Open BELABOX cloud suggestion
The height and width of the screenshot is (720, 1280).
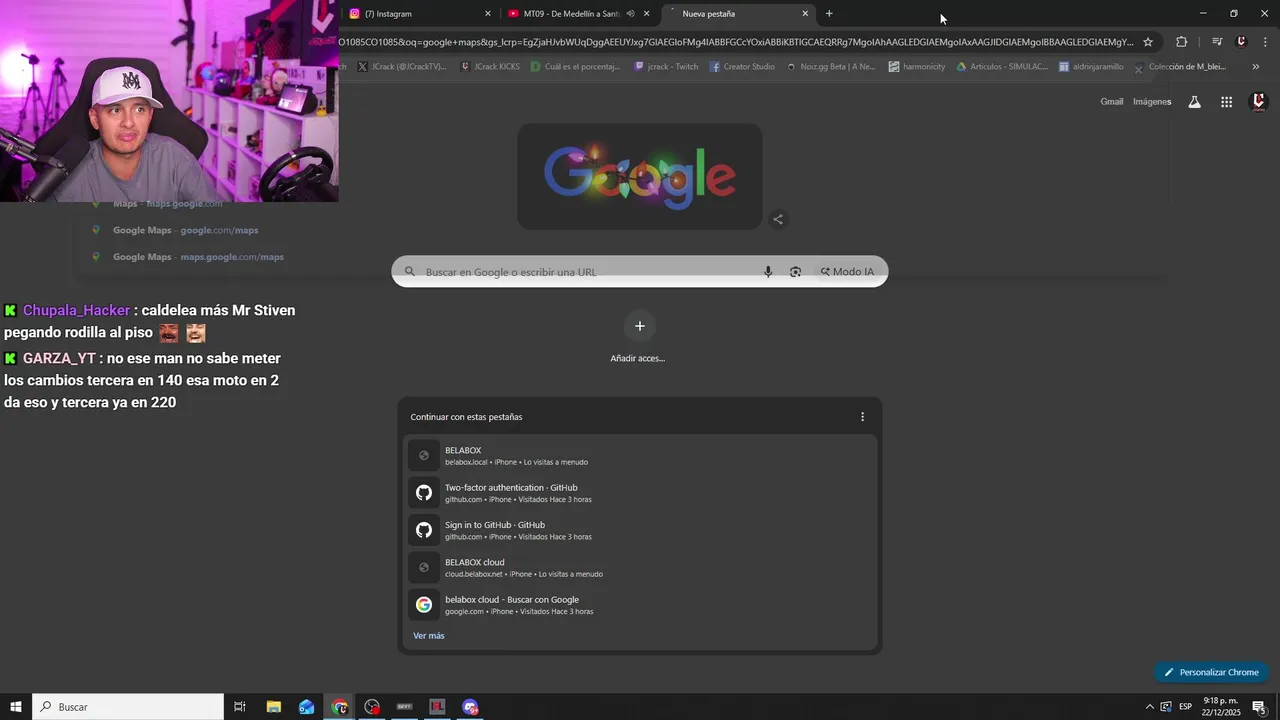coord(640,568)
